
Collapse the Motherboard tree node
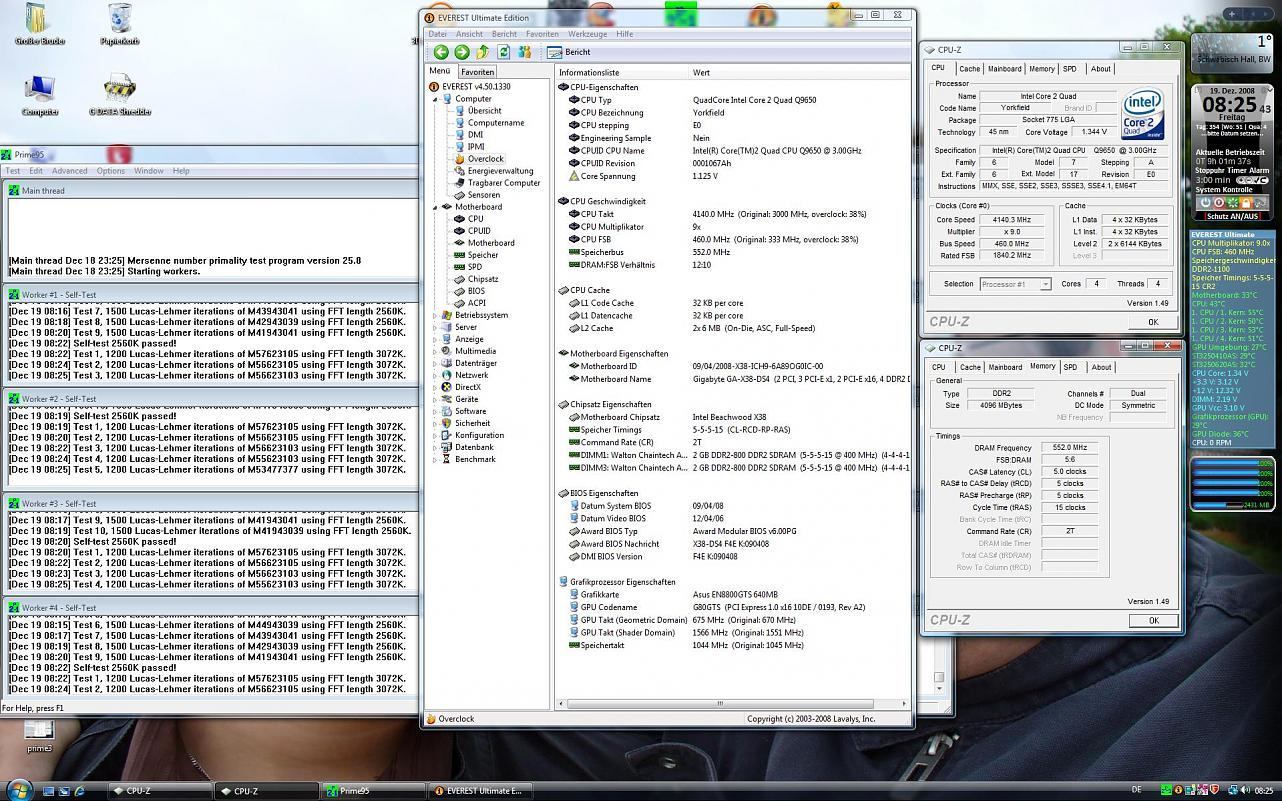[435, 207]
